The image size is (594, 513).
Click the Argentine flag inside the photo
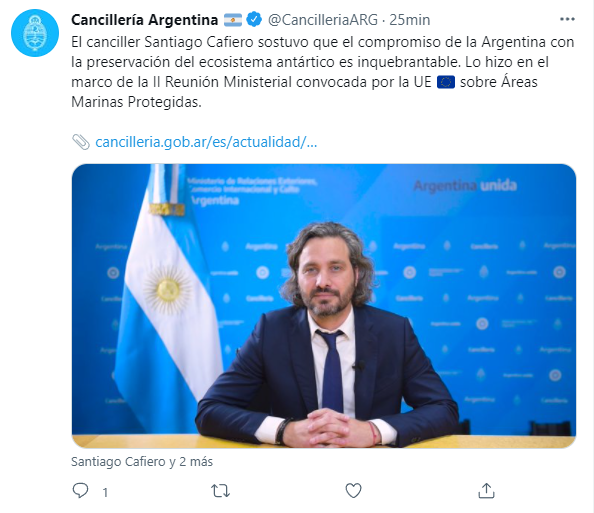(167, 288)
